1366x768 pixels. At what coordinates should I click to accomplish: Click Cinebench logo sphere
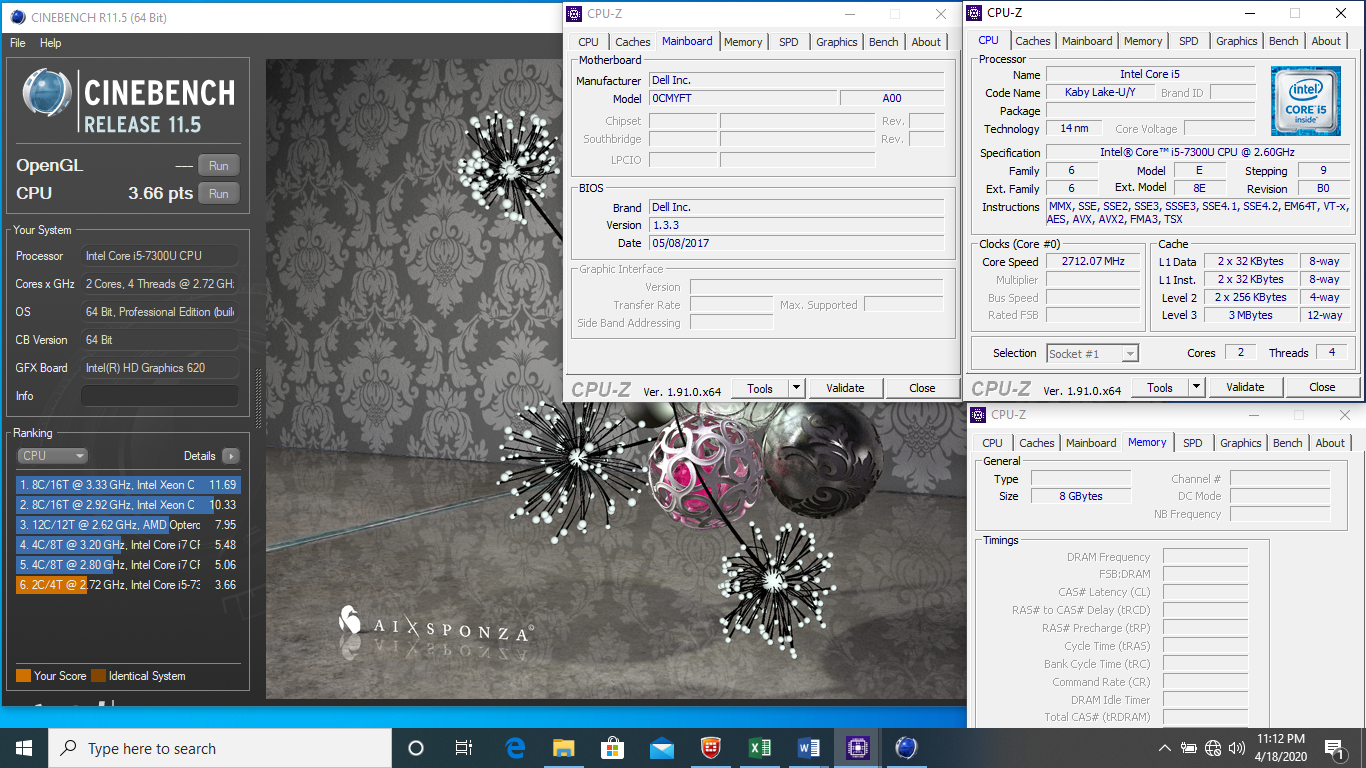47,95
